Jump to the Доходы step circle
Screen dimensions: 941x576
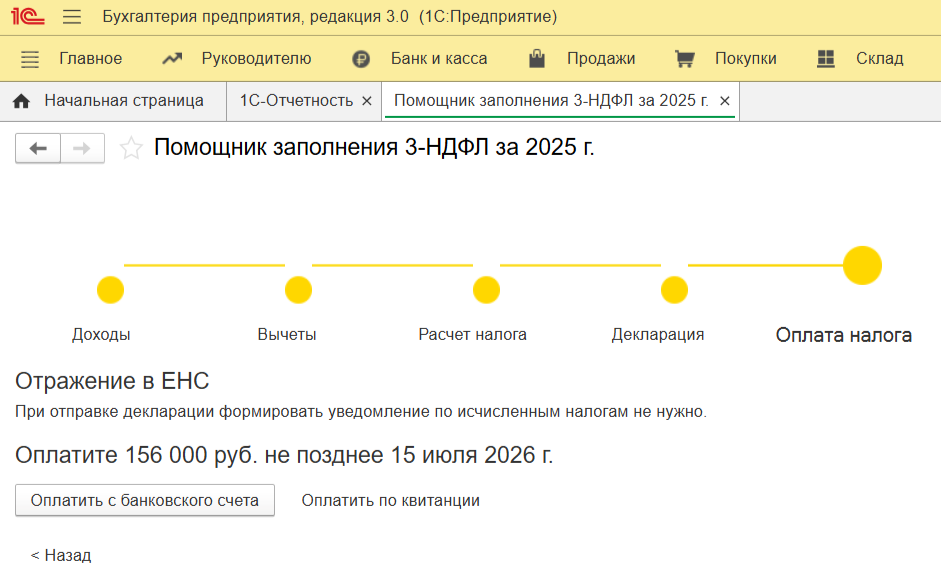[110, 290]
